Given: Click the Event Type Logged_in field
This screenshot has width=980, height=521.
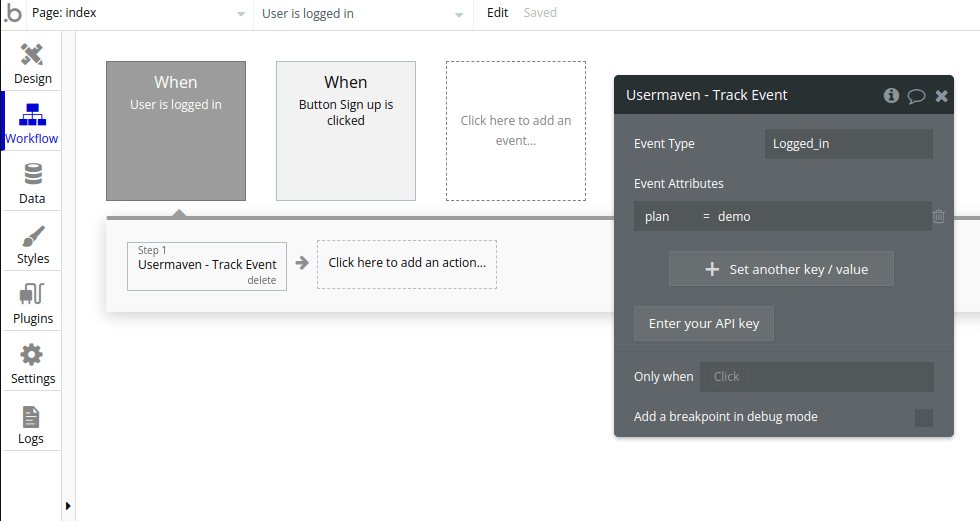Looking at the screenshot, I should [848, 144].
